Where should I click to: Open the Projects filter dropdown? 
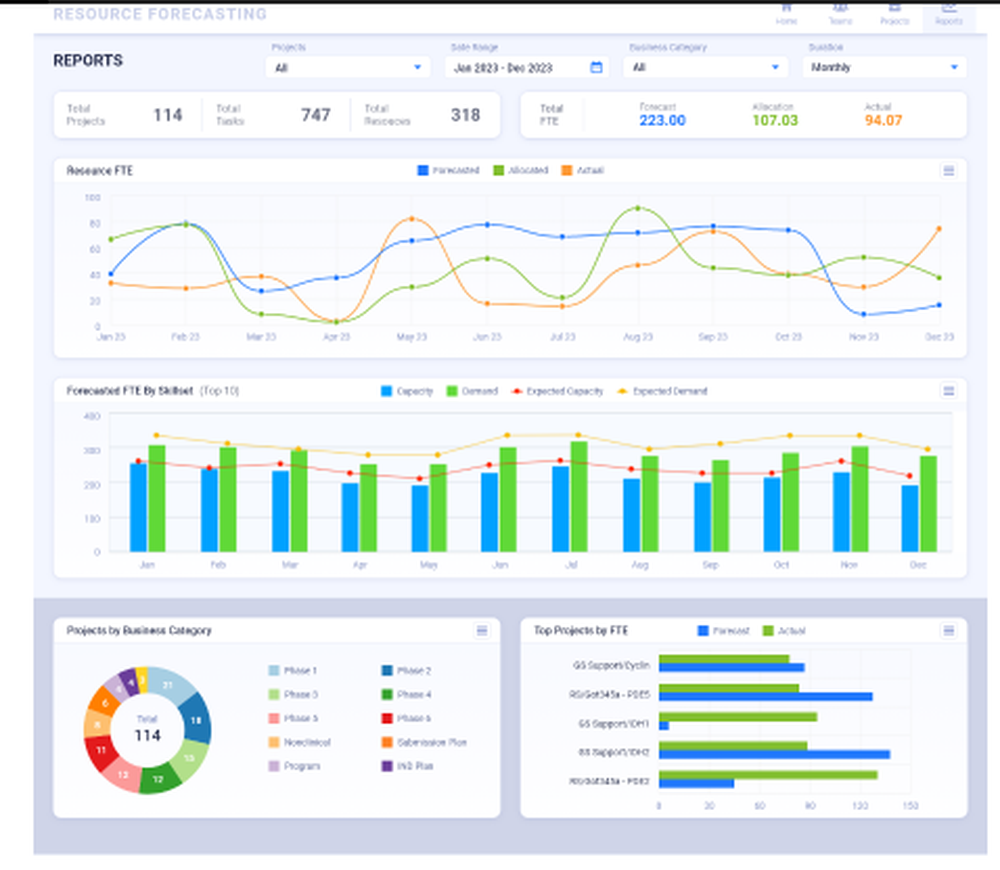[x=348, y=67]
